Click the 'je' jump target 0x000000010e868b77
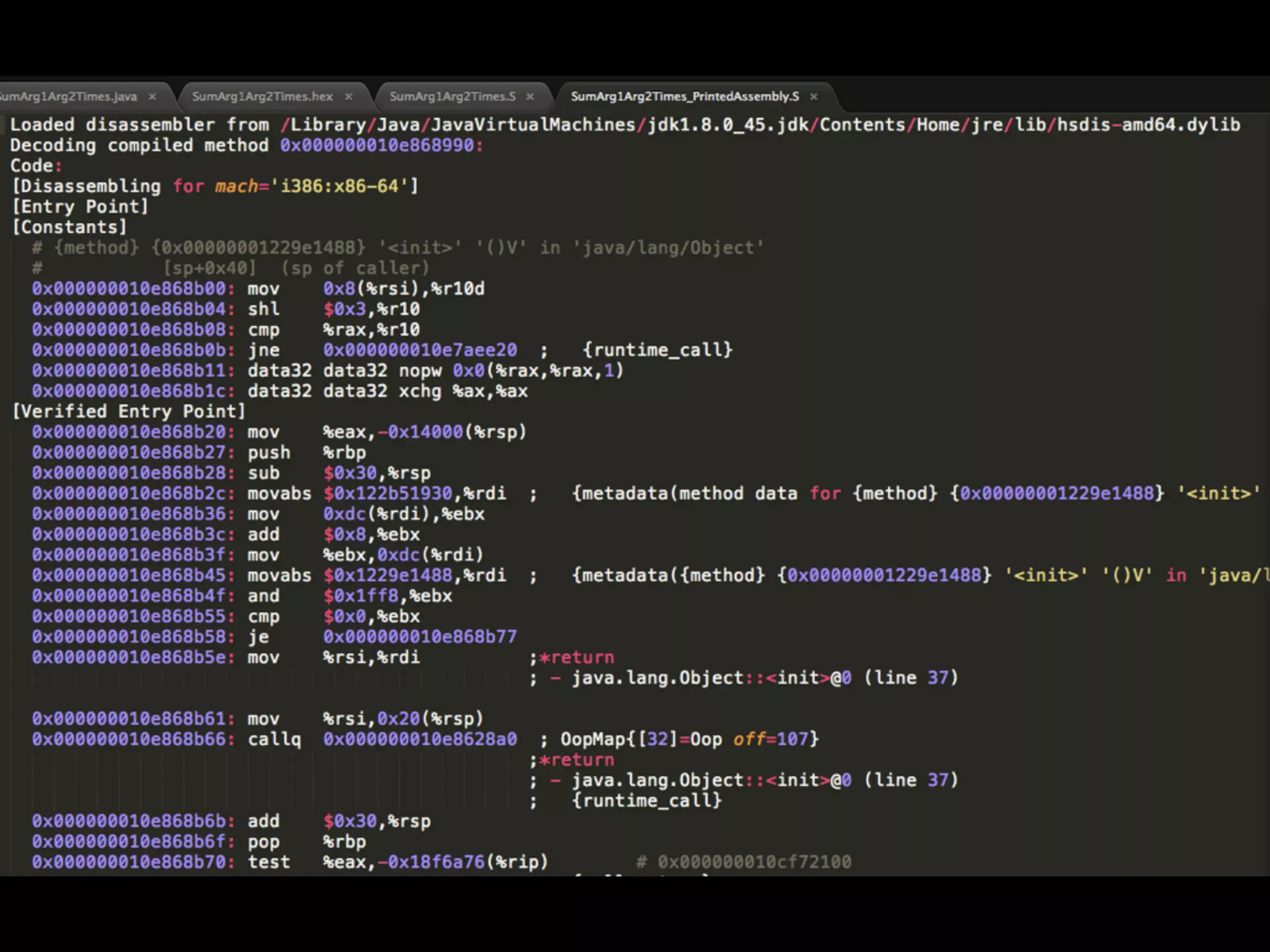1270x952 pixels. click(419, 637)
